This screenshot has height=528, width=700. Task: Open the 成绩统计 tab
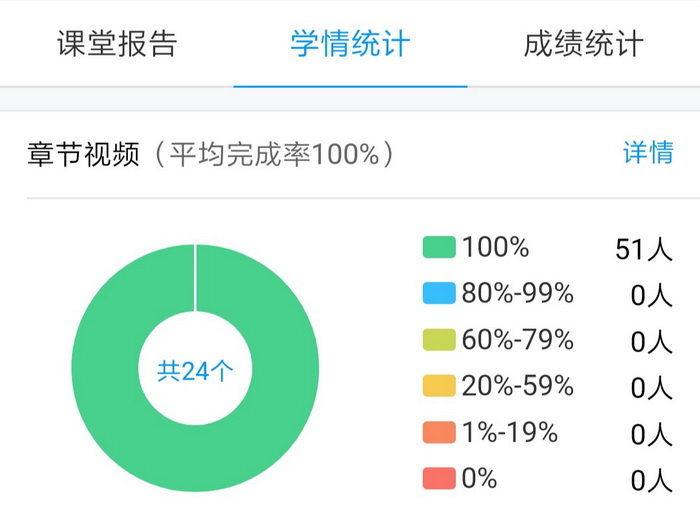(x=583, y=44)
